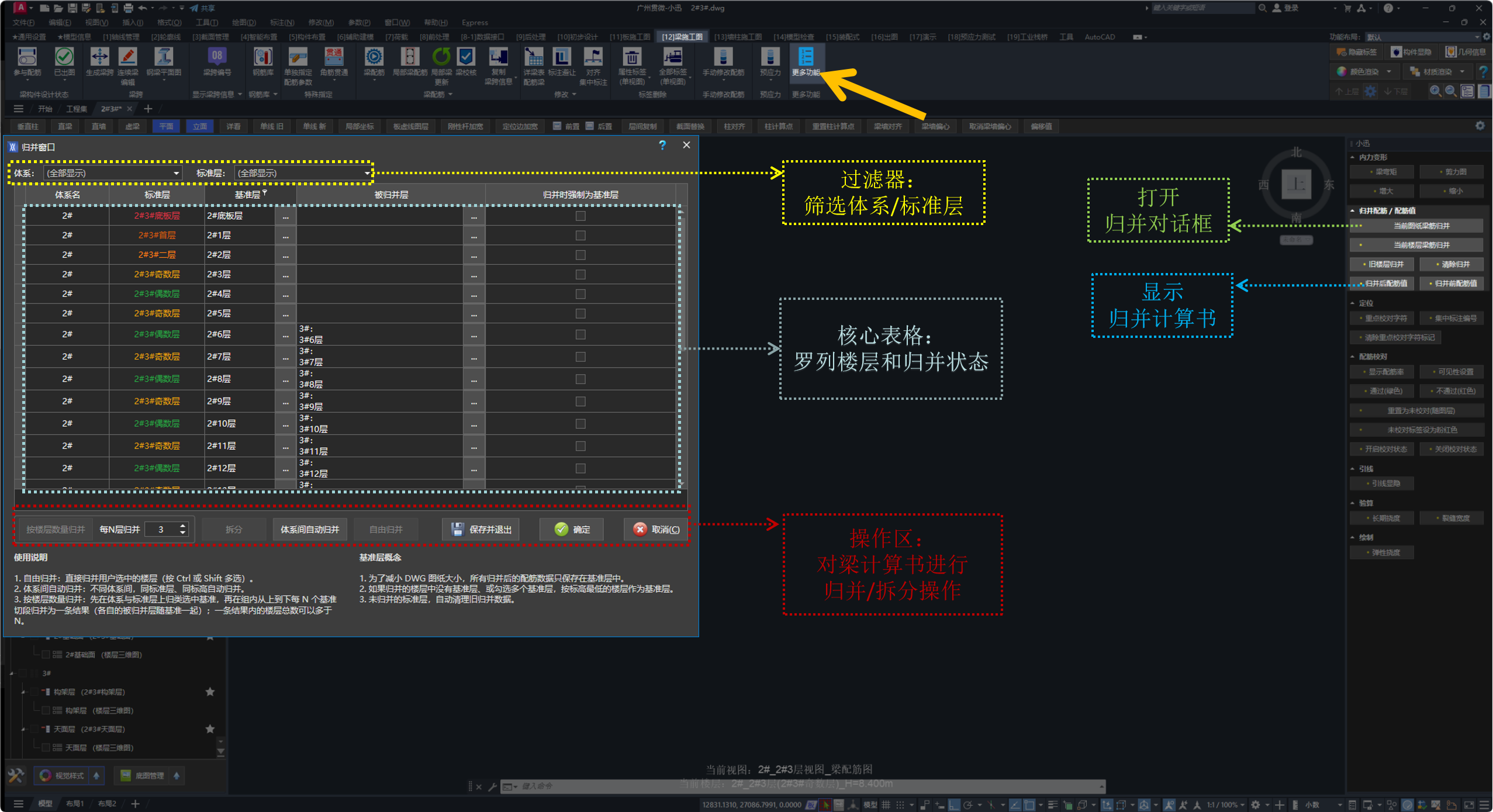1493x812 pixels.
Task: Click 保存并退出 button
Action: [481, 529]
